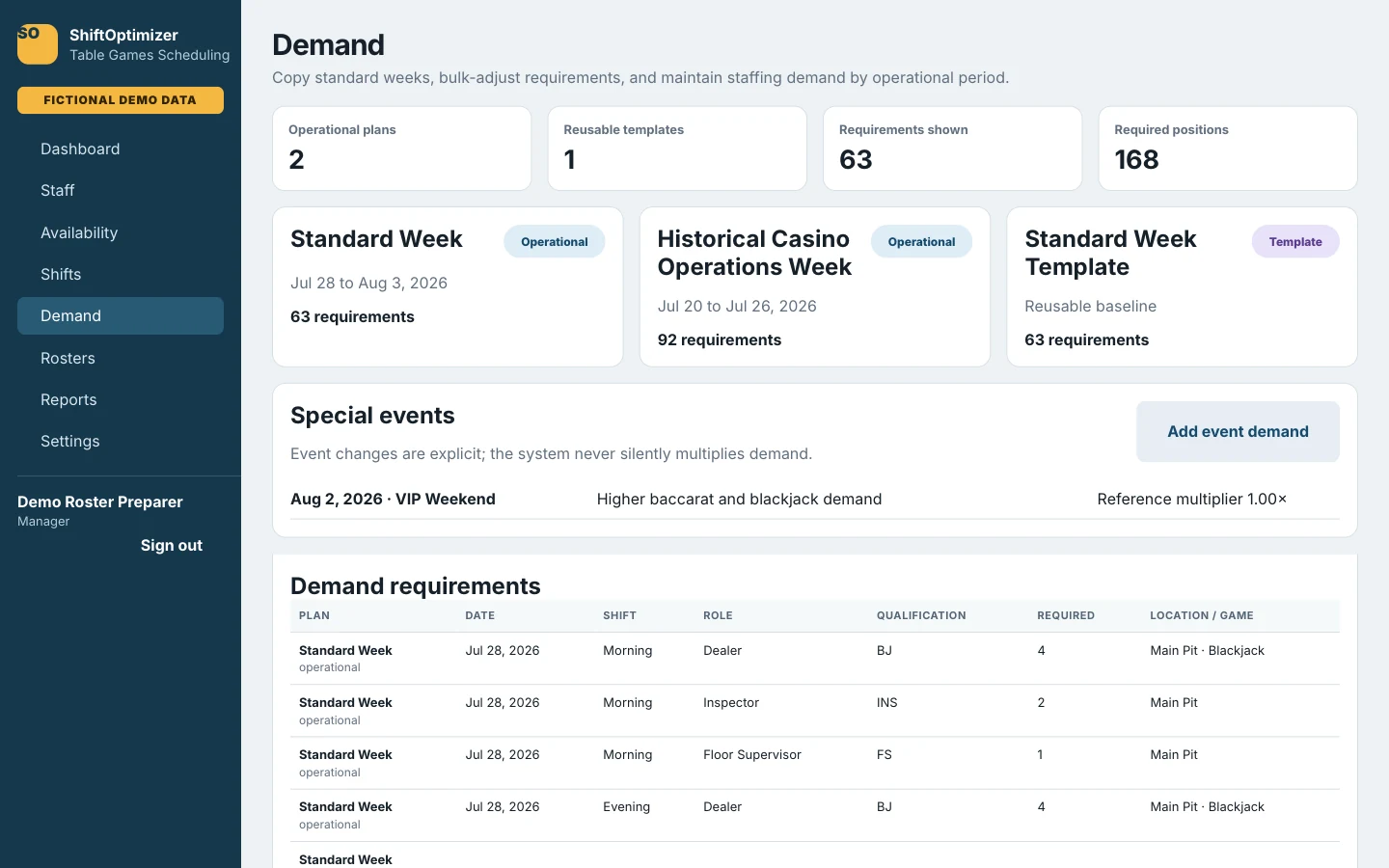Open the Rosters page
This screenshot has width=1389, height=868.
[121, 358]
